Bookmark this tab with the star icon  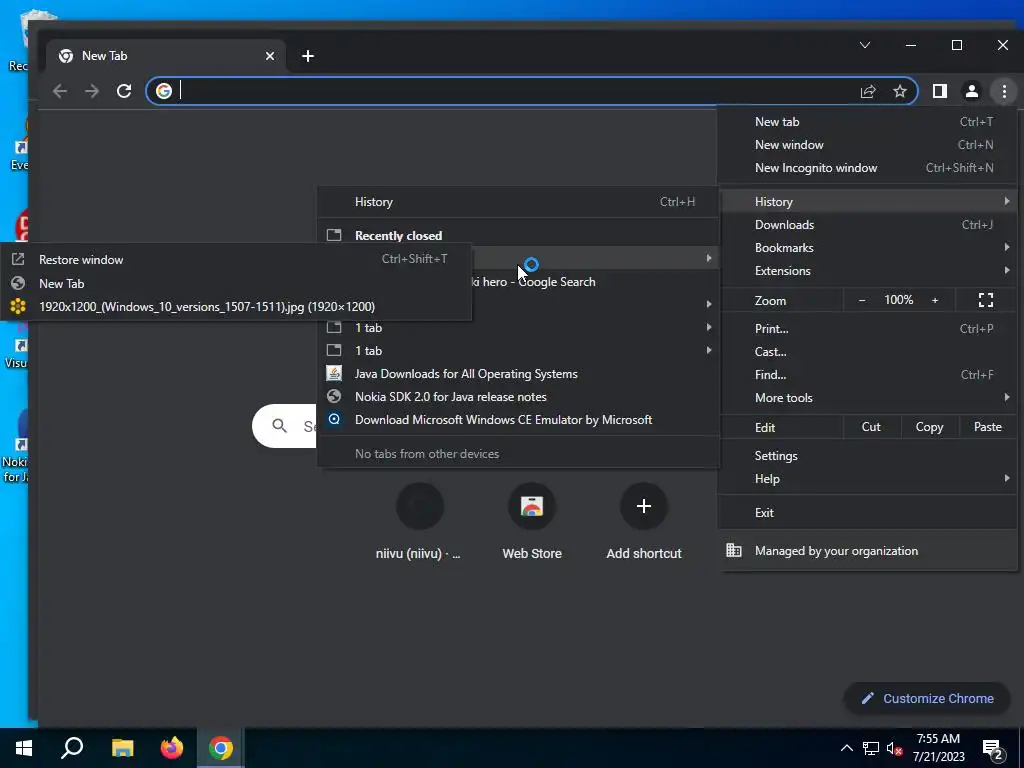pos(900,91)
